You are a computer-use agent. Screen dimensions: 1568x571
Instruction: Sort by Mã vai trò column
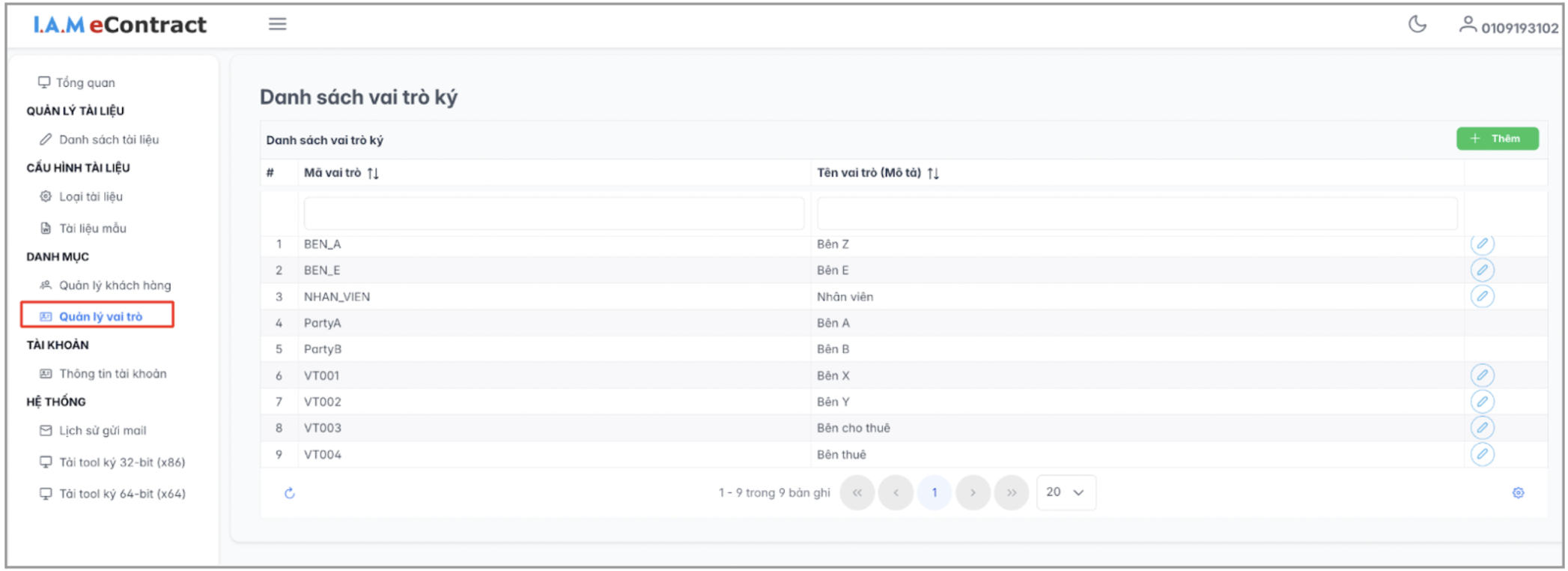pyautogui.click(x=373, y=173)
